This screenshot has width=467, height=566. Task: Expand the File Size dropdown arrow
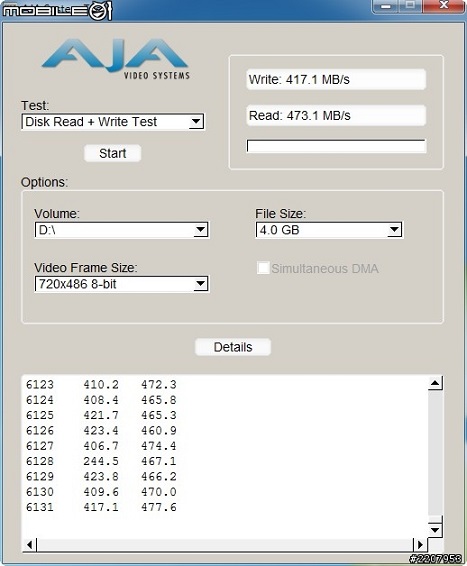click(394, 230)
